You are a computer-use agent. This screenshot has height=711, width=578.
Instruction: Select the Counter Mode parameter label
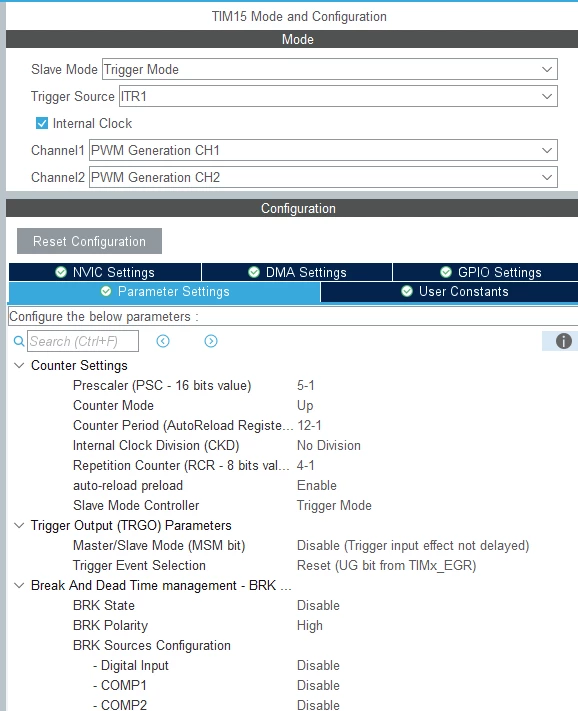click(113, 405)
